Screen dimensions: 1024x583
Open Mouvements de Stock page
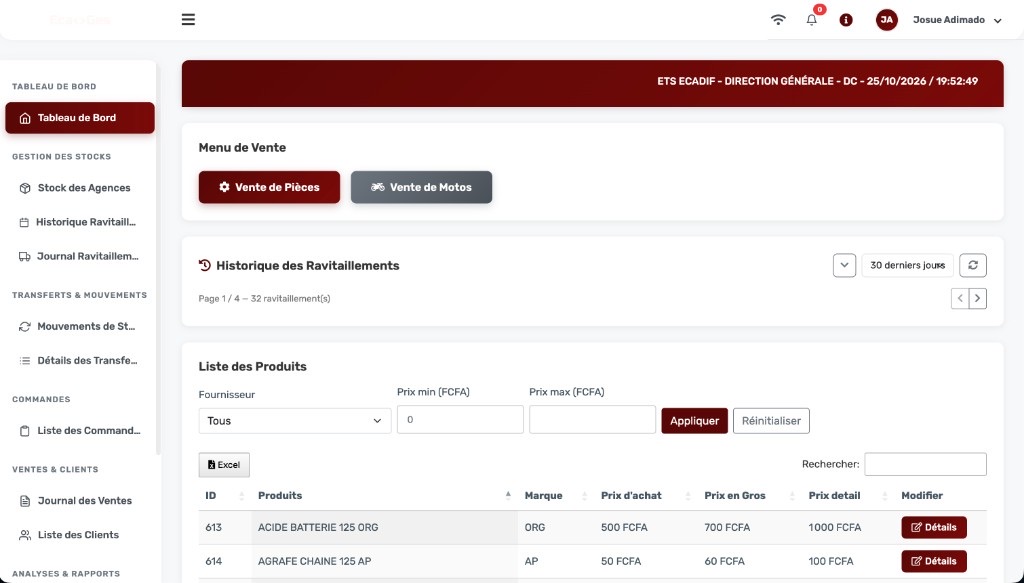click(x=80, y=326)
